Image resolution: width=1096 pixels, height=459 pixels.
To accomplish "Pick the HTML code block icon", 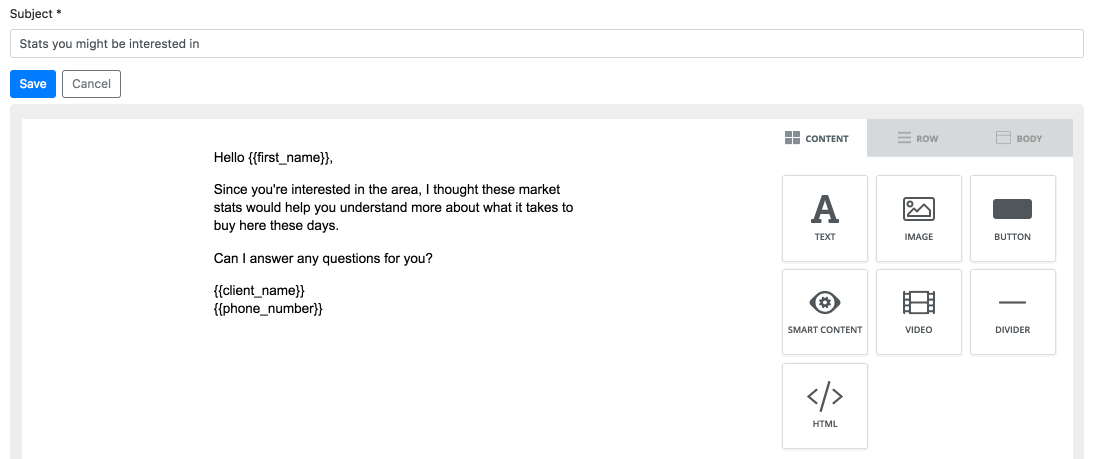I will (x=825, y=397).
